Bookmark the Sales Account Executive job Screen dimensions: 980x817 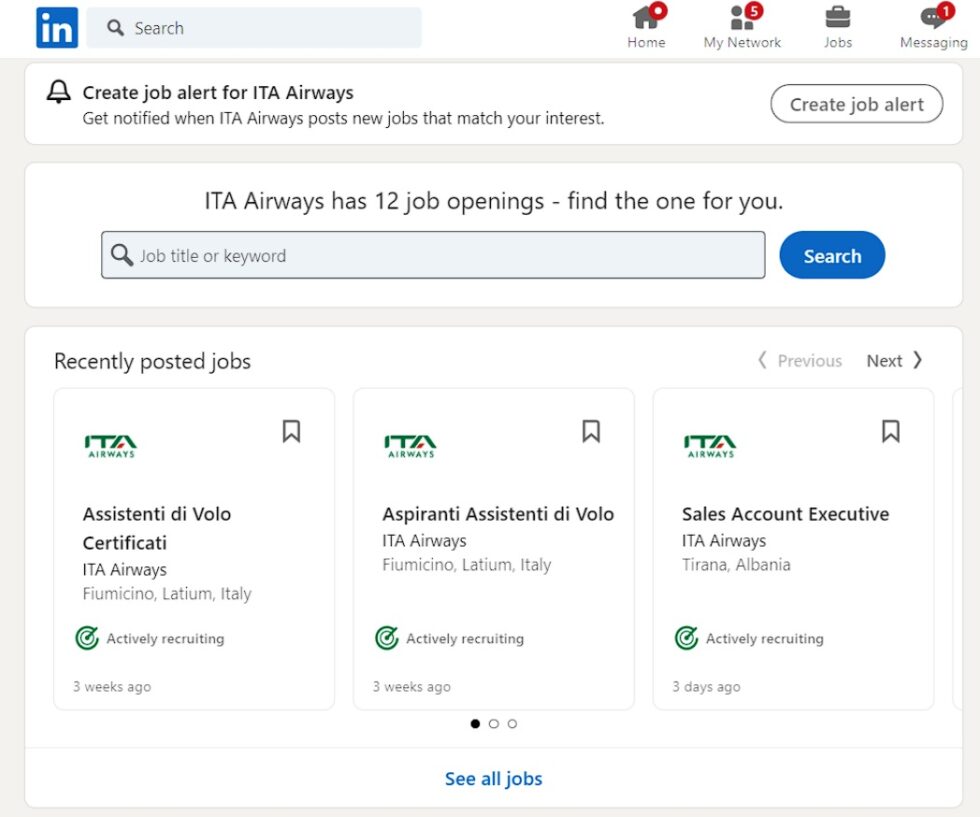coord(890,431)
